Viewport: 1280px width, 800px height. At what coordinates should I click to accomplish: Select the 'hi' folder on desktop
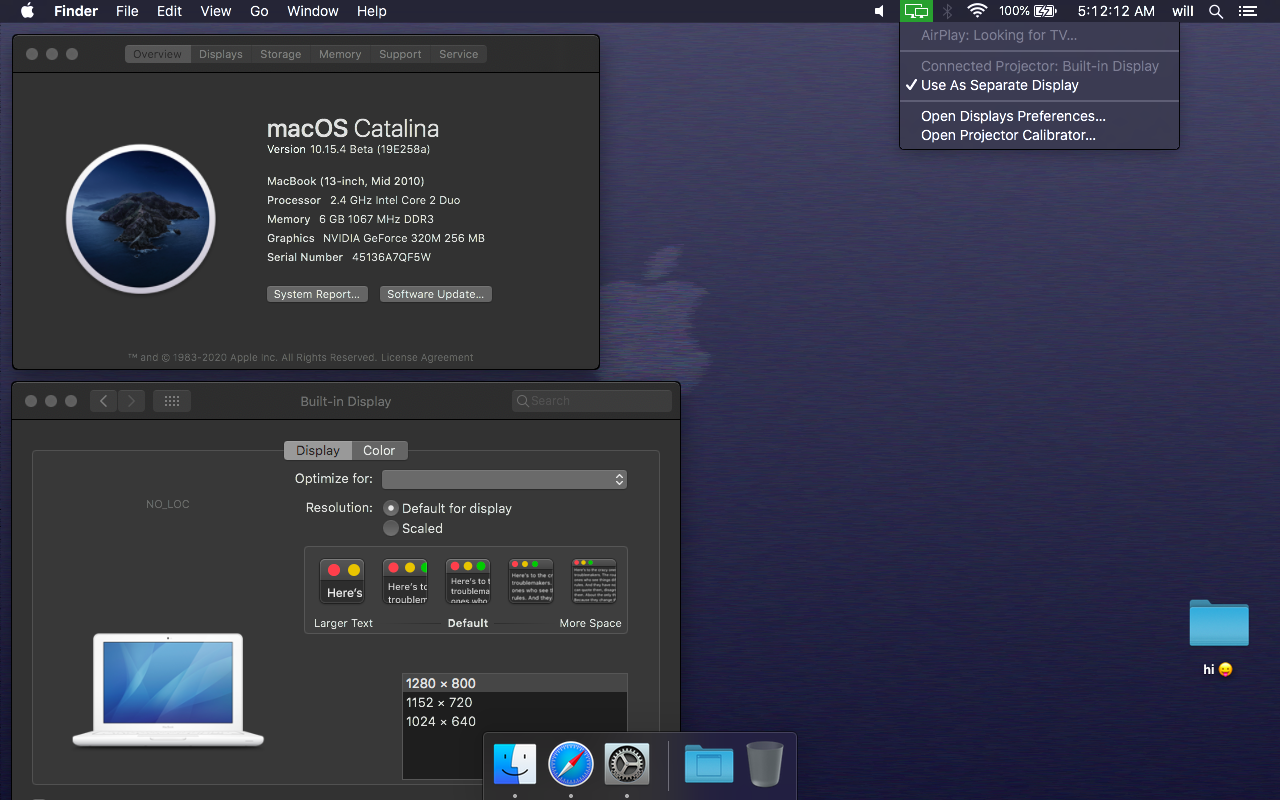coord(1219,623)
